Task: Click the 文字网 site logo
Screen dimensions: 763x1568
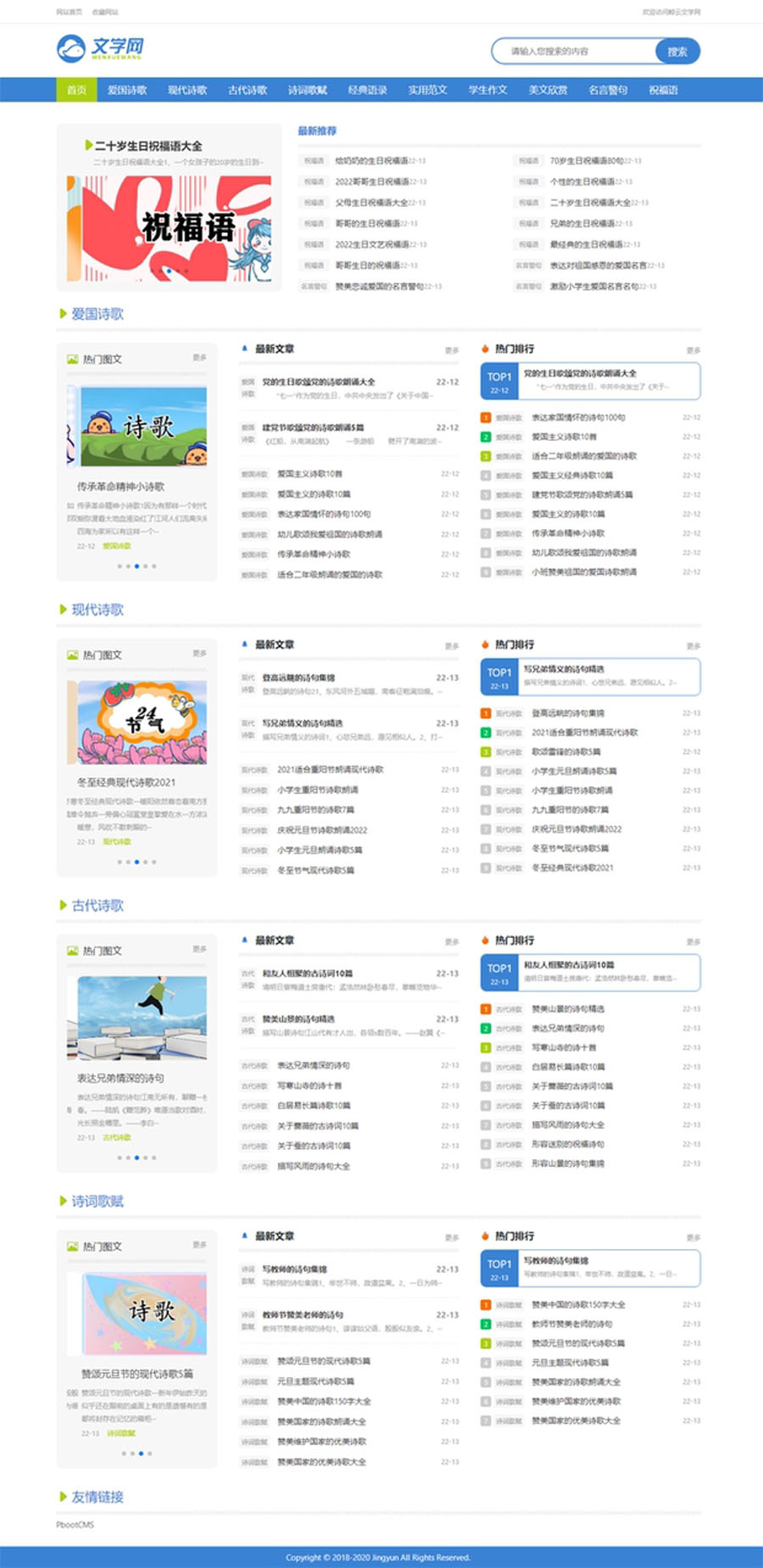Action: pyautogui.click(x=100, y=49)
